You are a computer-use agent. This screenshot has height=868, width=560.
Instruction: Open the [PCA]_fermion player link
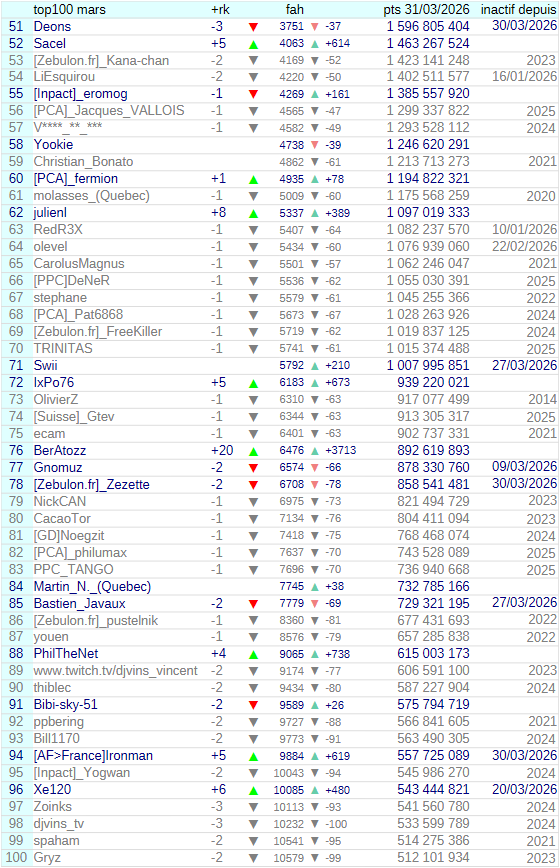click(76, 179)
